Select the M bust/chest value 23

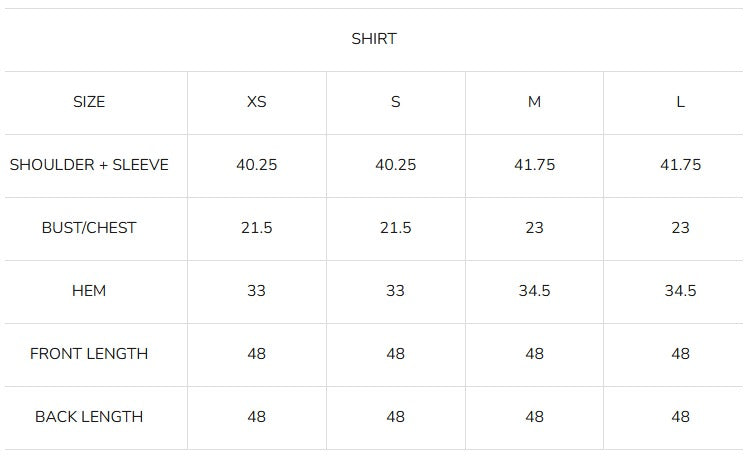click(x=534, y=228)
